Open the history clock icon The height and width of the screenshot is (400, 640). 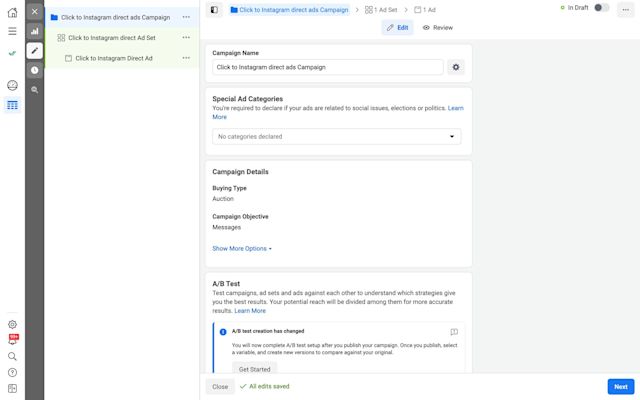click(35, 70)
